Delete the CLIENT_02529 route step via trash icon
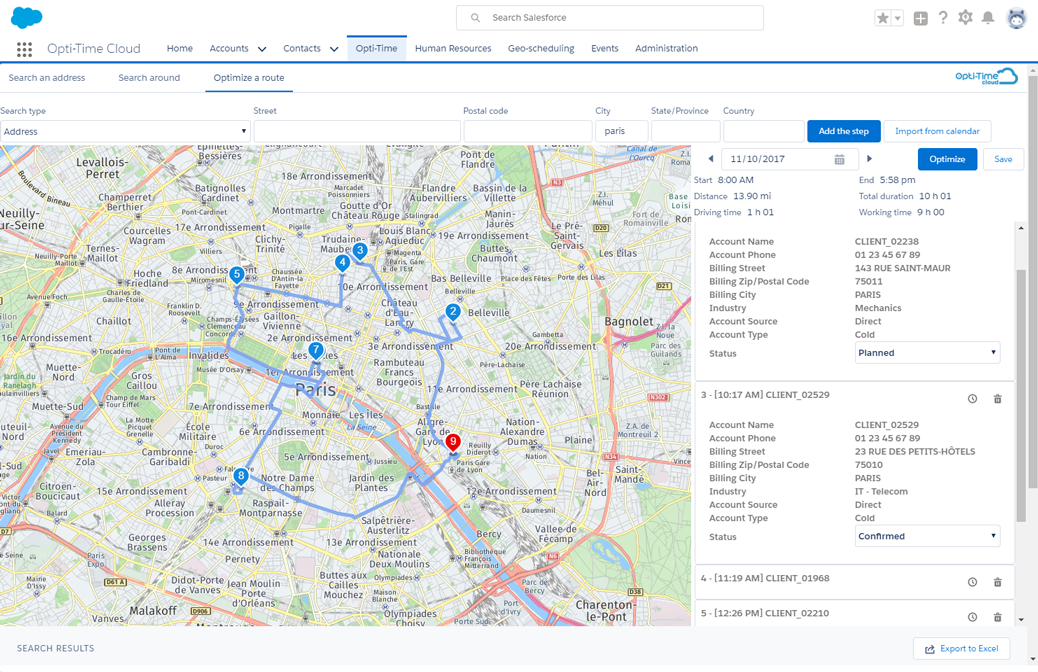The image size is (1038, 672). (997, 398)
